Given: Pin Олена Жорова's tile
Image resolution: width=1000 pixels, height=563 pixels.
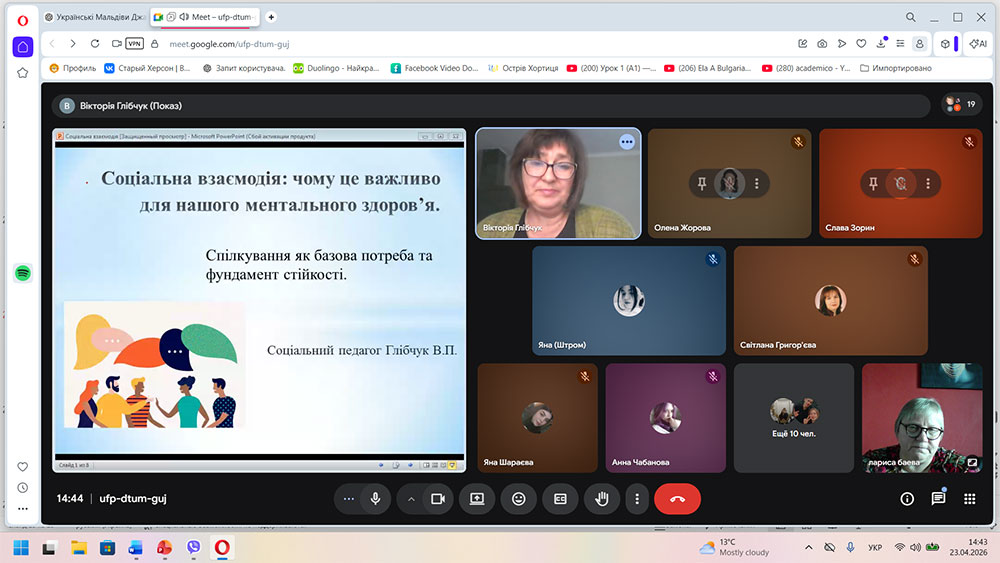Looking at the screenshot, I should click(x=702, y=184).
